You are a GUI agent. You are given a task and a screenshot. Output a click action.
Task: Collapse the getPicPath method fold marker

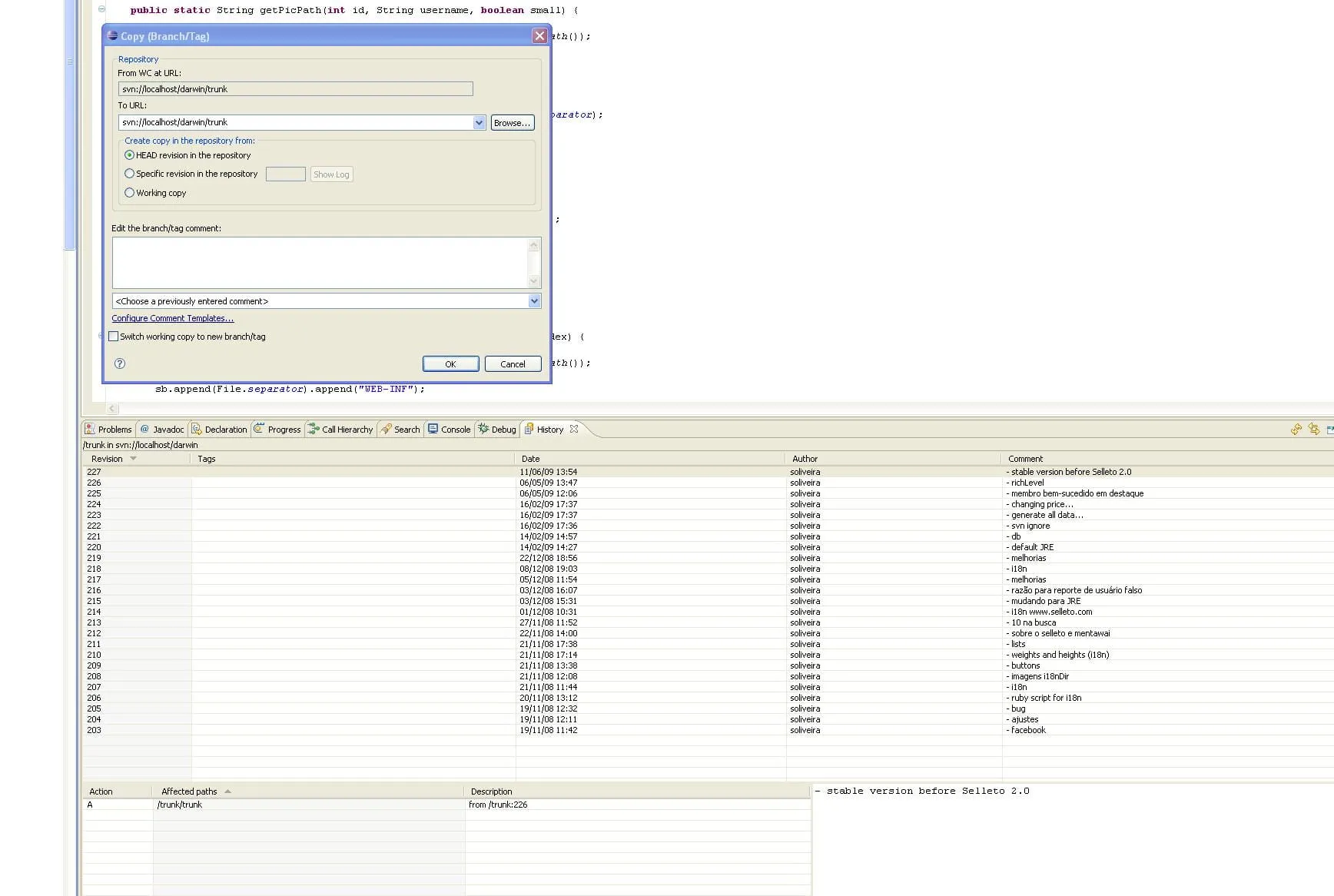[x=101, y=9]
